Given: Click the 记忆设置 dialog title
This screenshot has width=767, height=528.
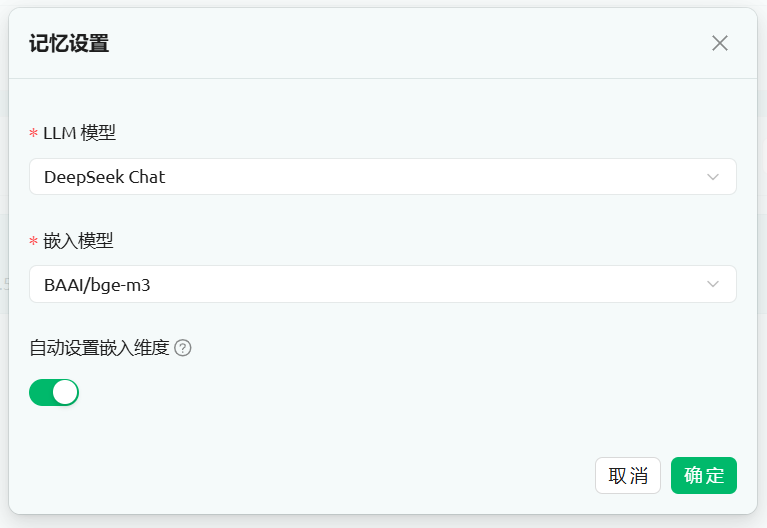Looking at the screenshot, I should [69, 43].
